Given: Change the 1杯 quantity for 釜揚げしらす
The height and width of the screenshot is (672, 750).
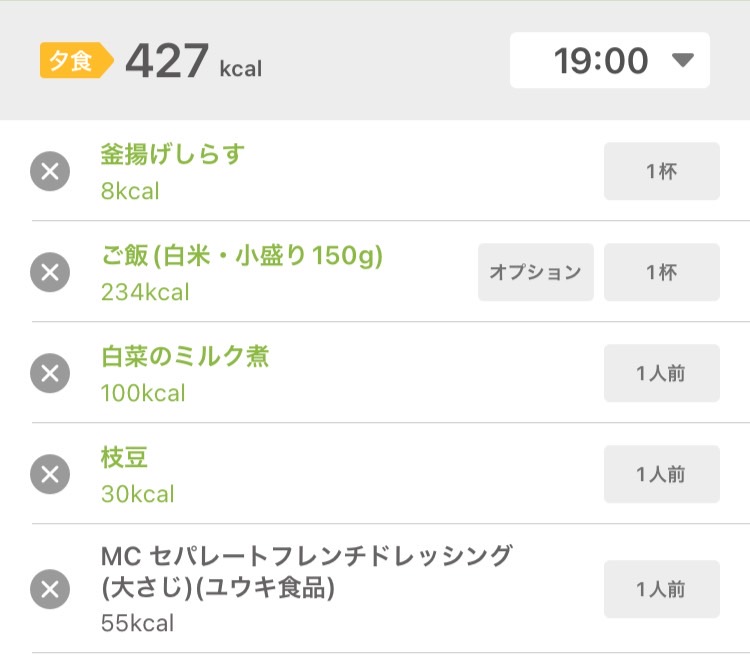Looking at the screenshot, I should click(662, 171).
